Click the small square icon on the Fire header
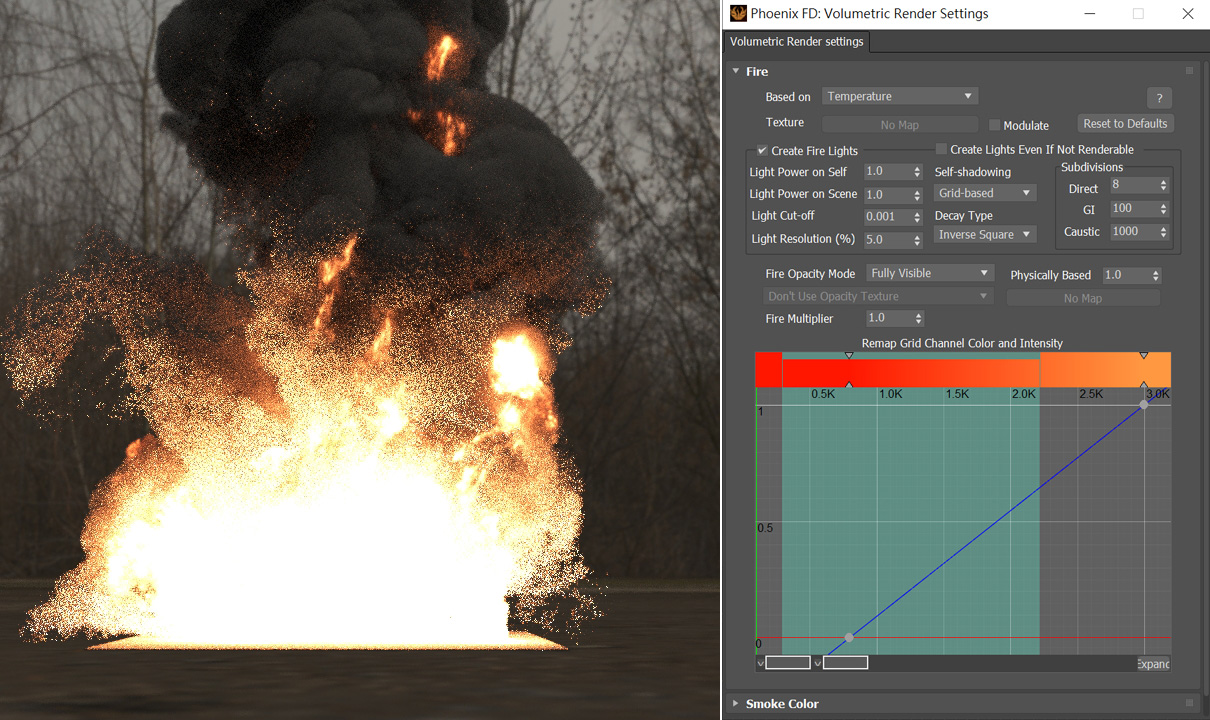The width and height of the screenshot is (1210, 720). coord(1189,70)
